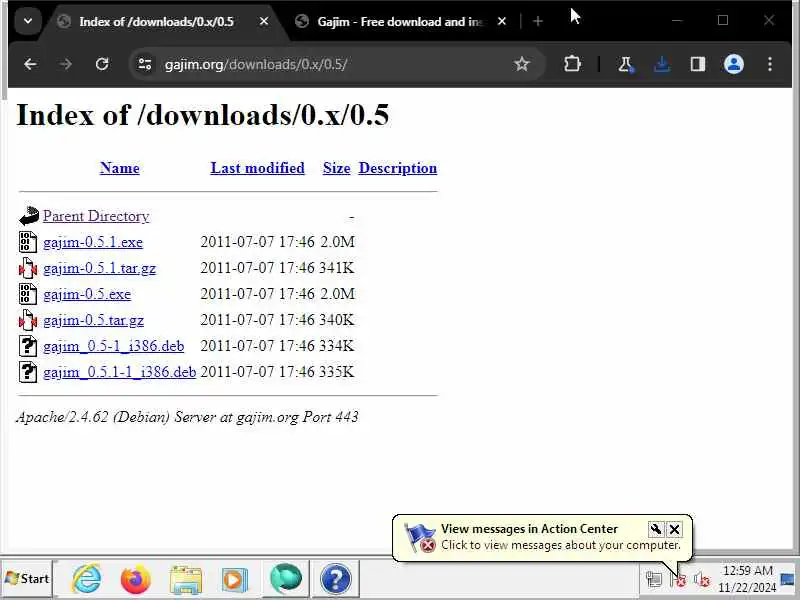This screenshot has height=600, width=800.
Task: Dismiss the Action Center balloon
Action: pos(674,530)
